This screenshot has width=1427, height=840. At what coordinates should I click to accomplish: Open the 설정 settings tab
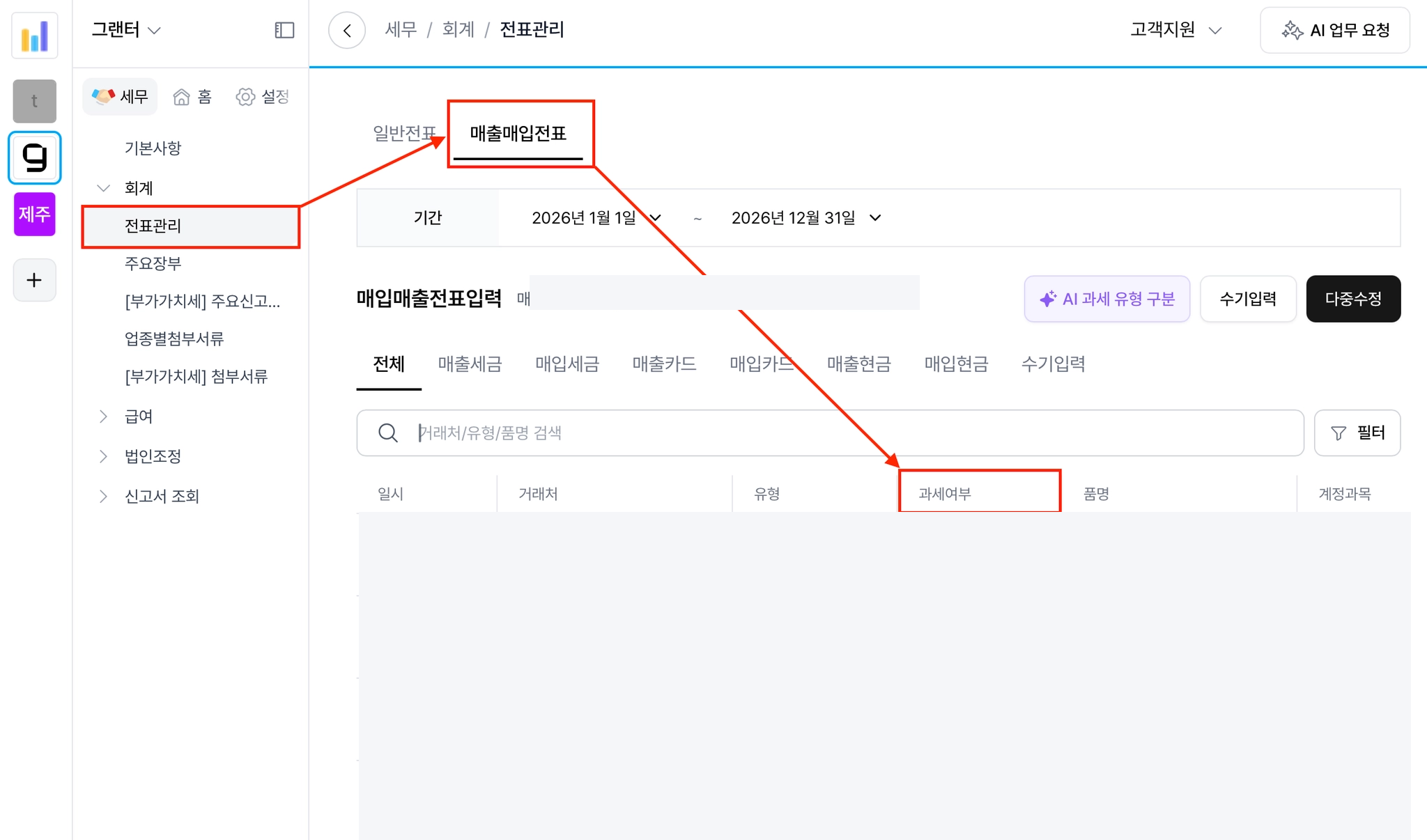263,96
